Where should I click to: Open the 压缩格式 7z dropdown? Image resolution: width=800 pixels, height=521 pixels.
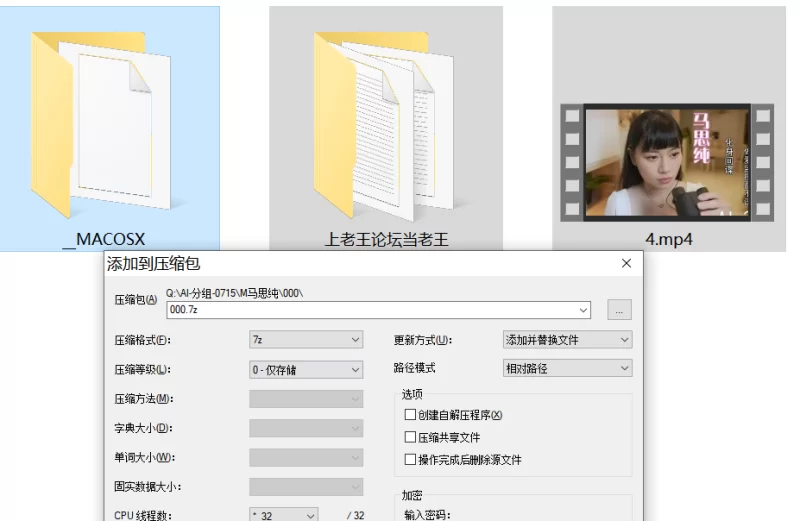[306, 340]
